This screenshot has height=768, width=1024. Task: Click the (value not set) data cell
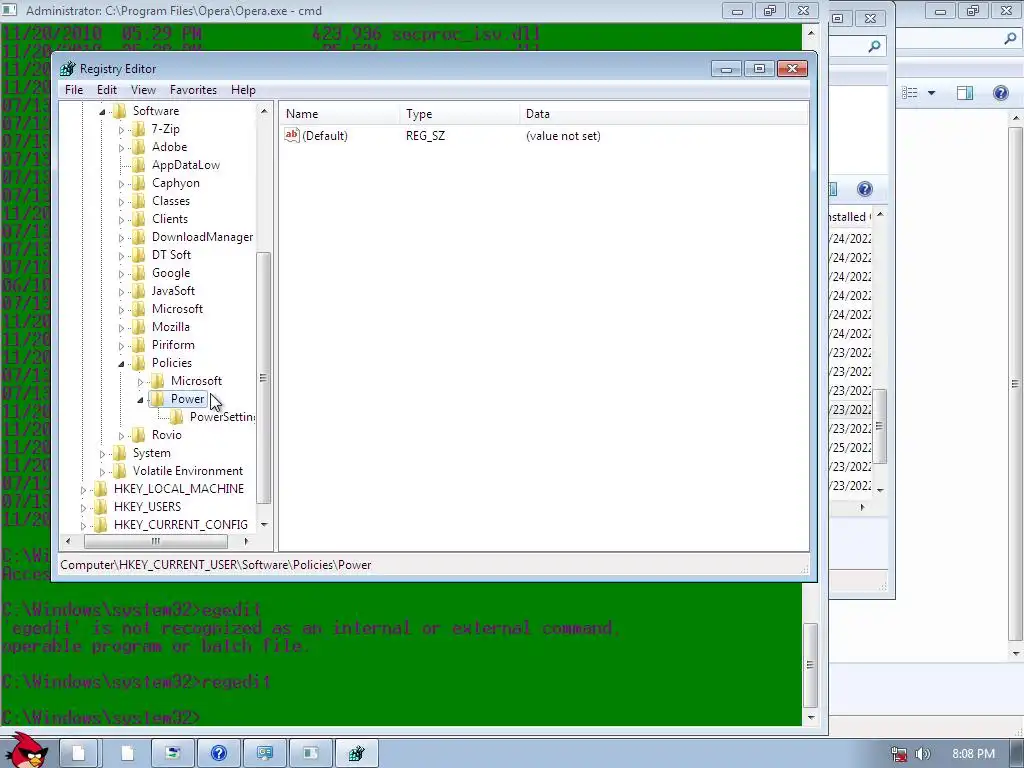[x=563, y=136]
